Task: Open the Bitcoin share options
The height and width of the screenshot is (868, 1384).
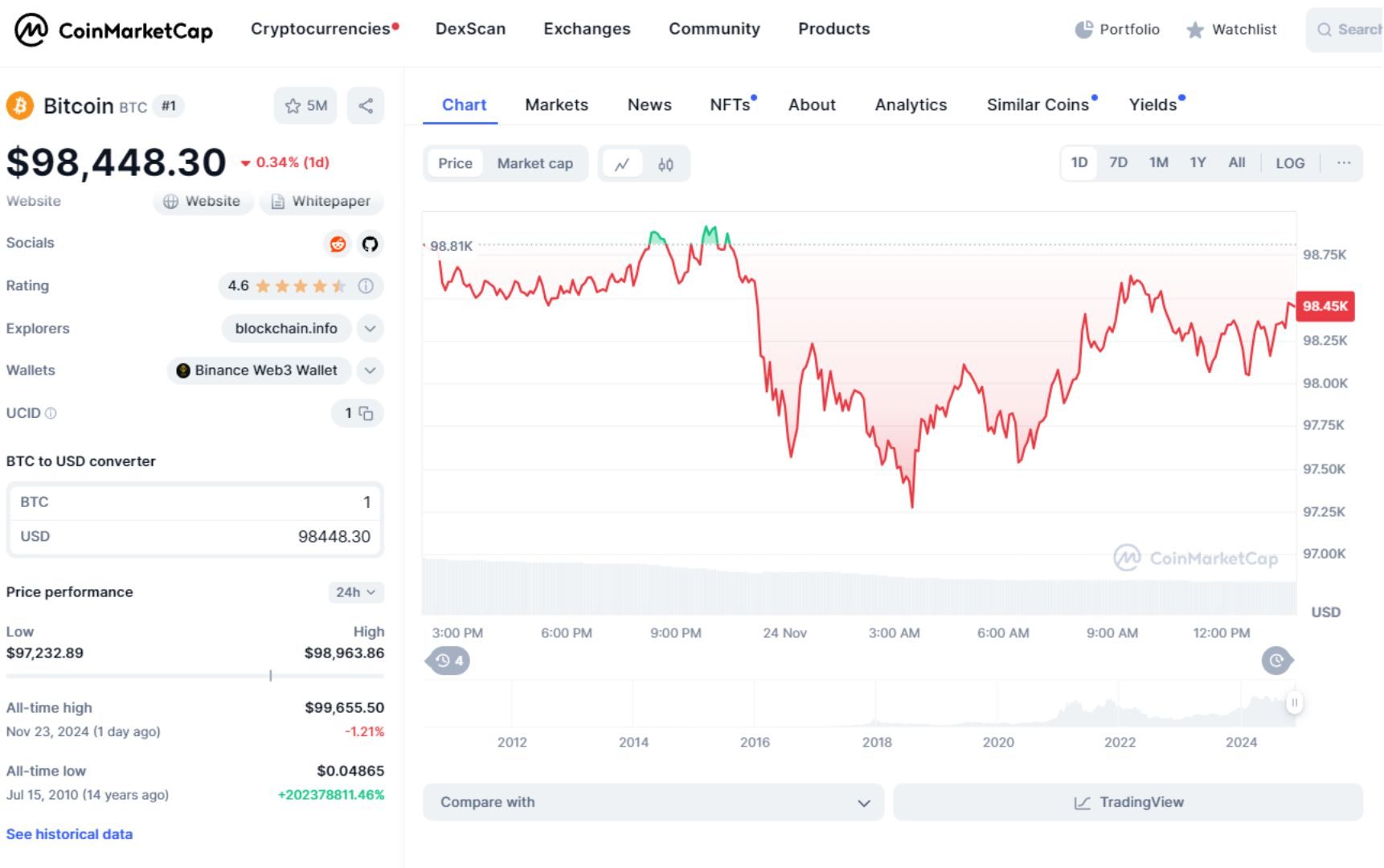Action: (366, 105)
